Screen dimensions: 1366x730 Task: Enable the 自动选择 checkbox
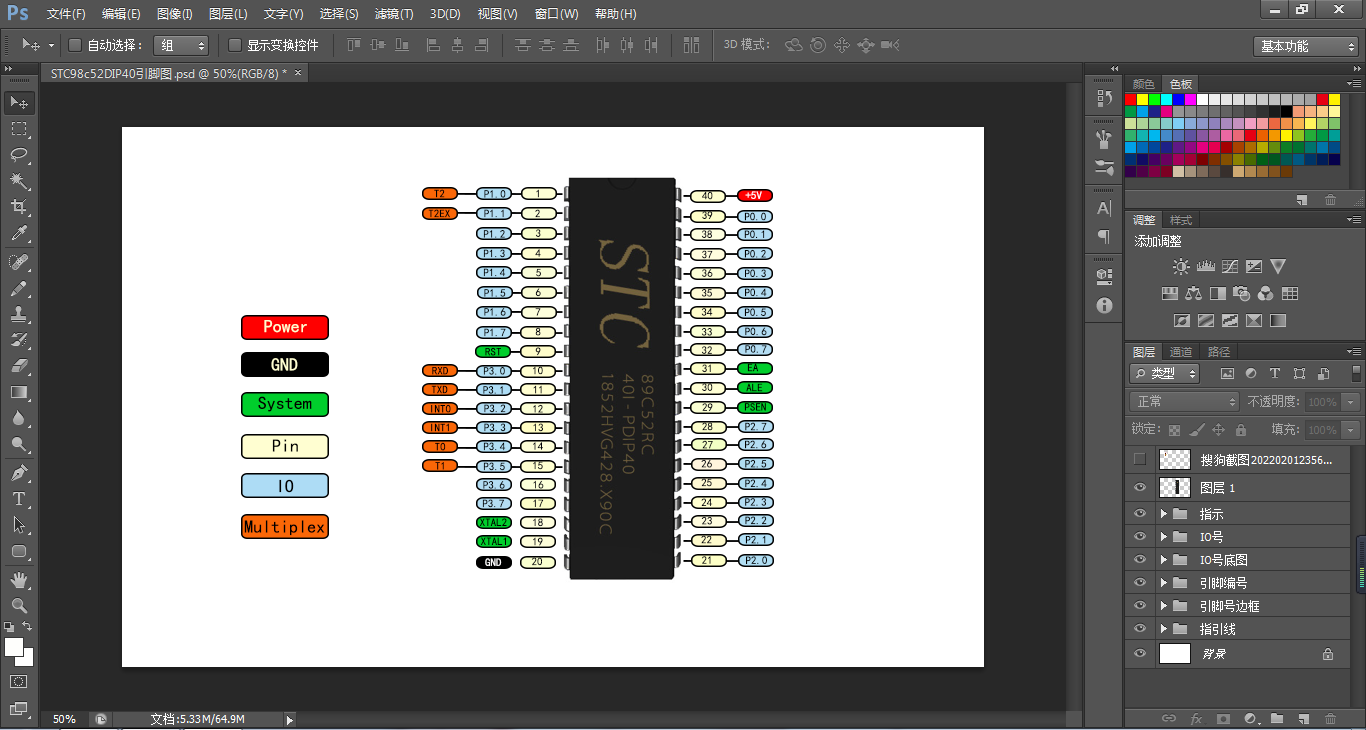pyautogui.click(x=74, y=45)
